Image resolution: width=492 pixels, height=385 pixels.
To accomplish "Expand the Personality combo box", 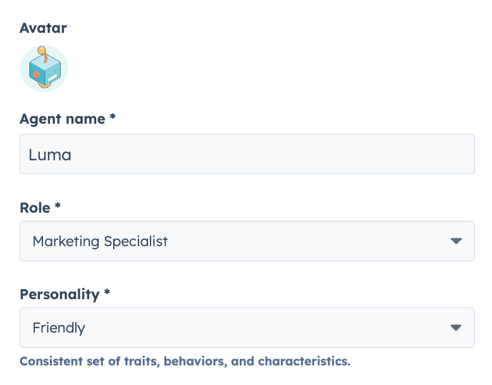I will 247,328.
